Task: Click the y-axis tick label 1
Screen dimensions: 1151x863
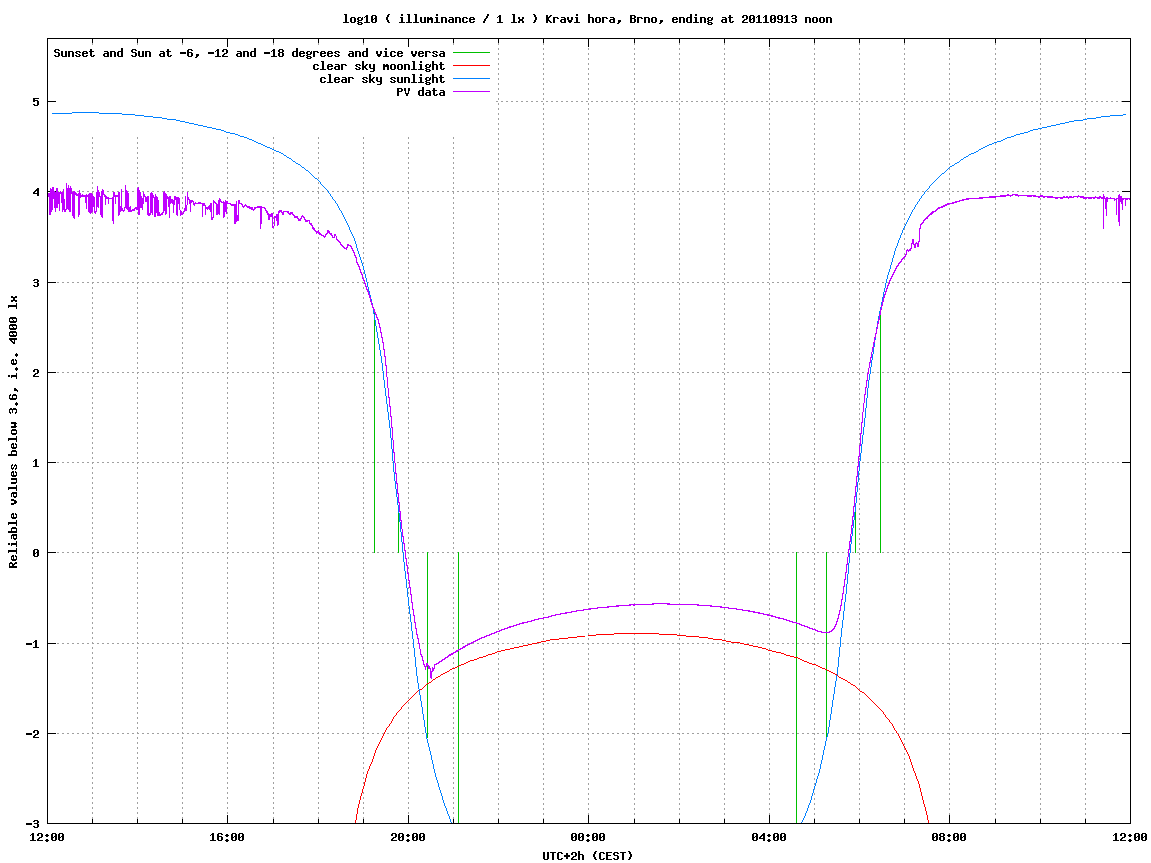Action: (x=36, y=463)
